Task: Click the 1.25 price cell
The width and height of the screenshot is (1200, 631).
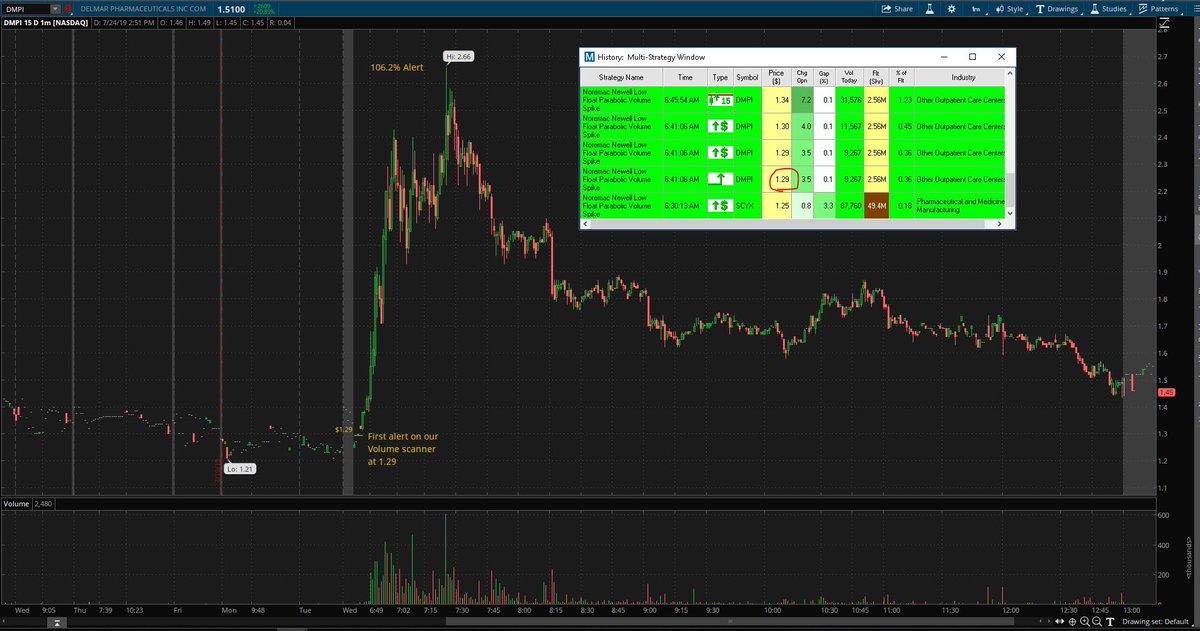Action: click(x=777, y=204)
